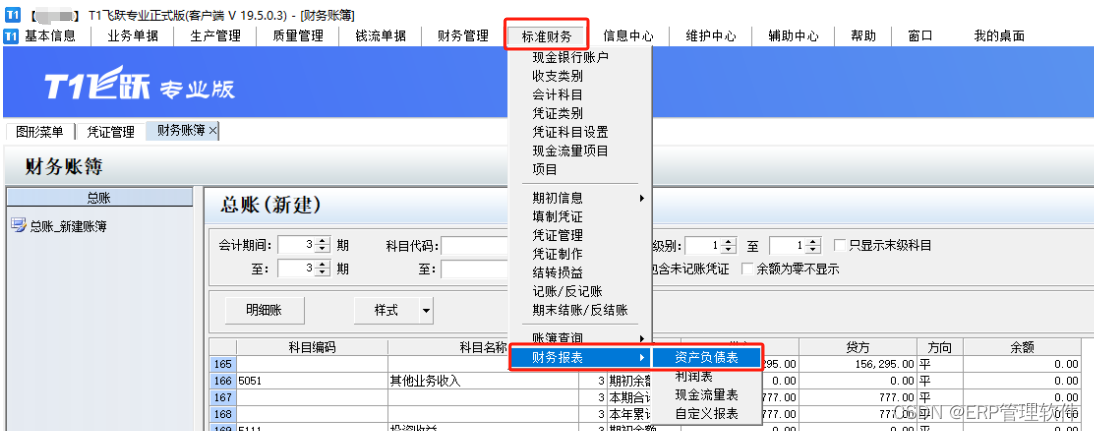Choose 现金流量项目 menu entry
This screenshot has width=1094, height=431.
tap(570, 151)
